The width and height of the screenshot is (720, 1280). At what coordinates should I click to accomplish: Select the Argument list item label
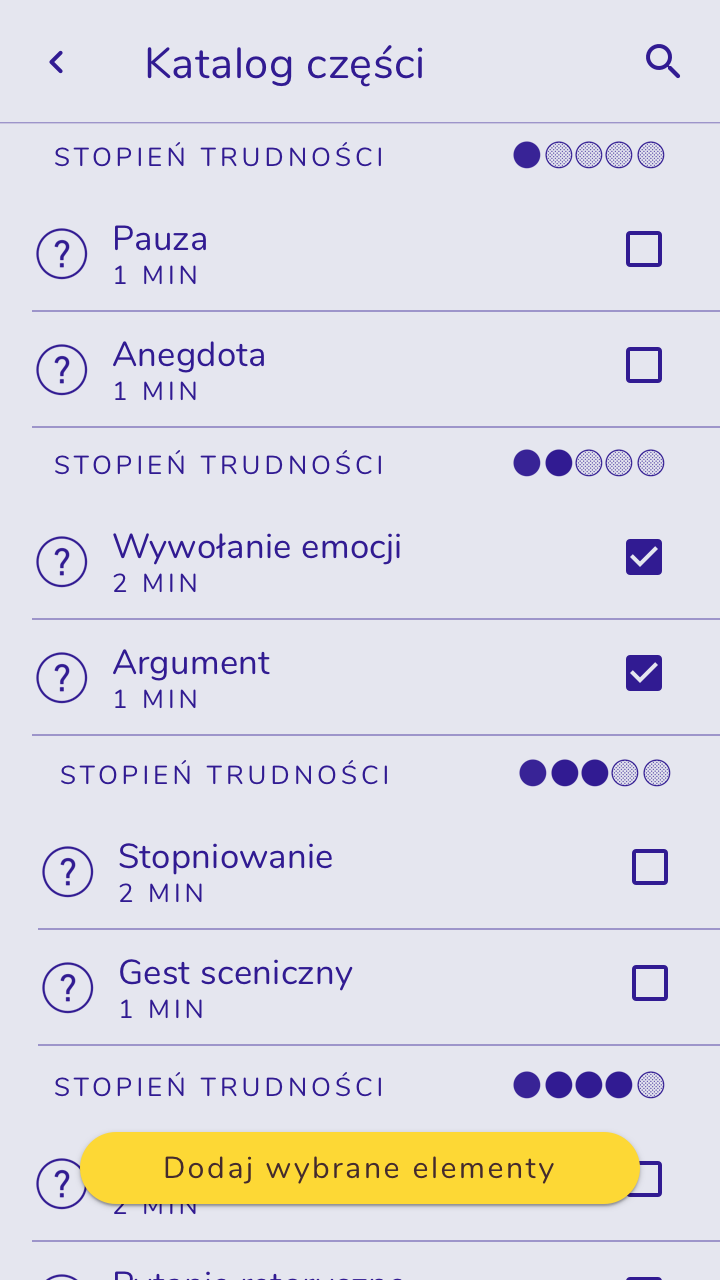click(x=191, y=663)
